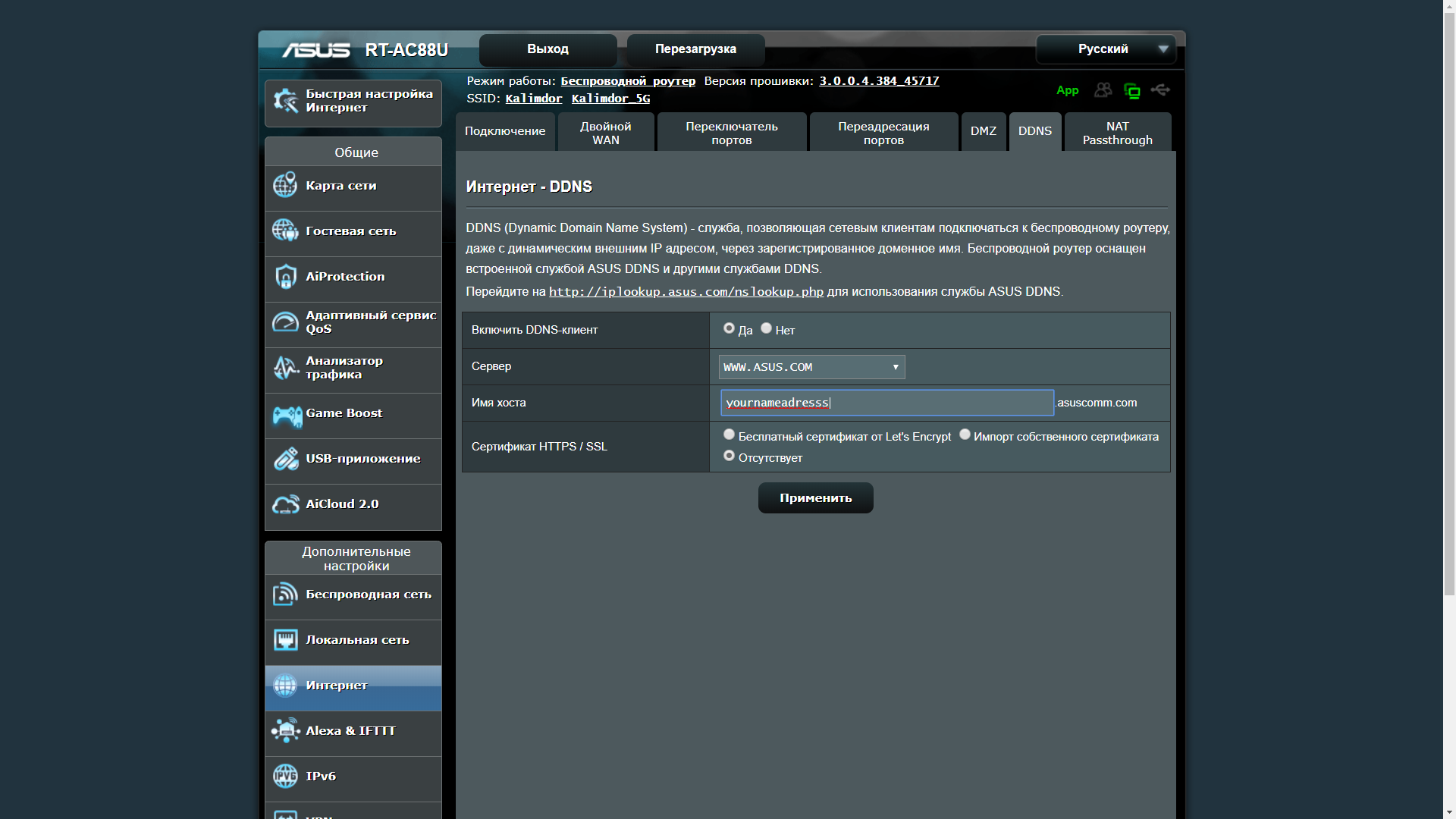Image resolution: width=1456 pixels, height=819 pixels.
Task: Click the AiCloud 2.0 cloud icon
Action: point(285,504)
